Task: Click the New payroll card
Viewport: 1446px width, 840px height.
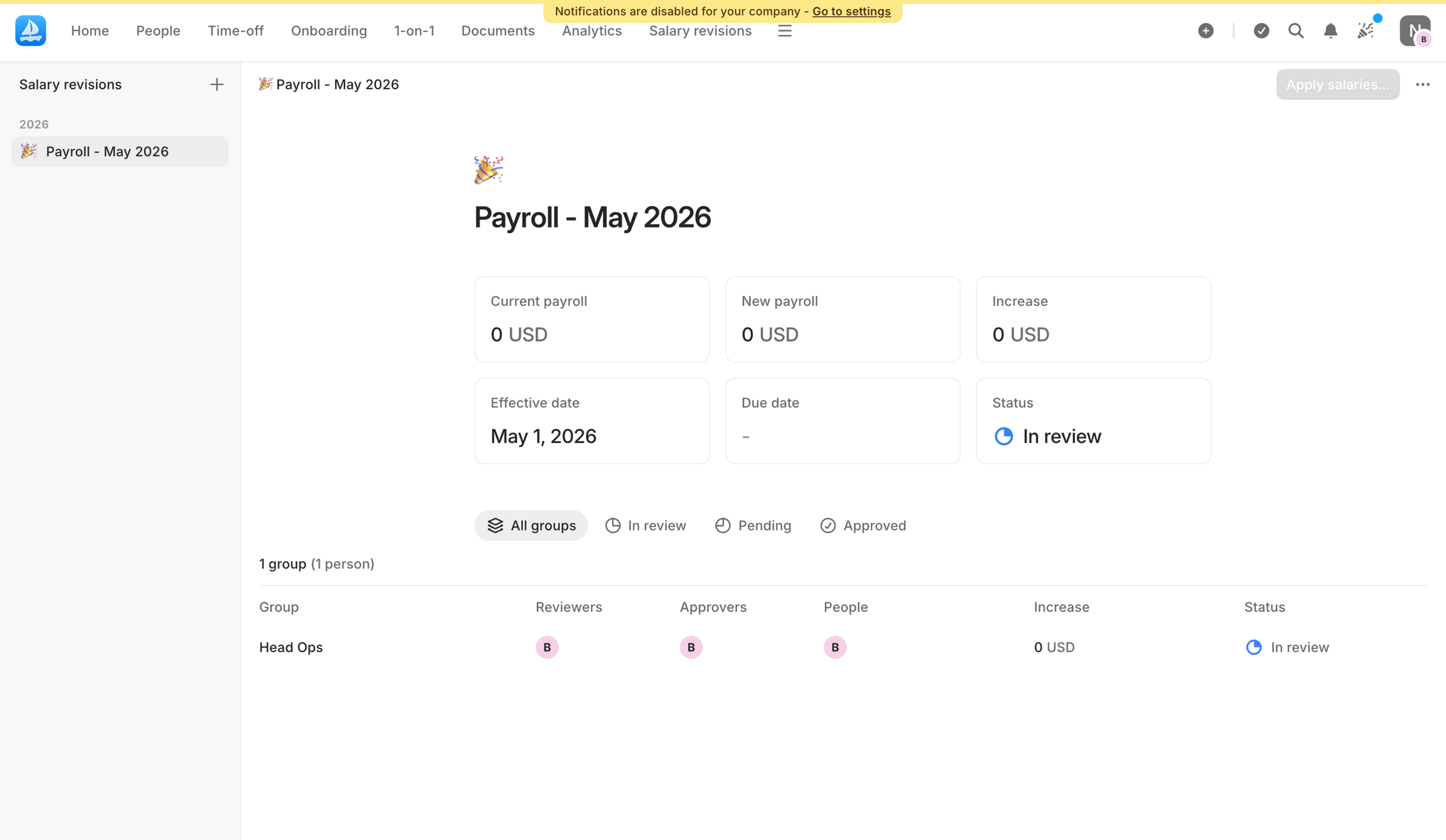Action: pyautogui.click(x=842, y=319)
